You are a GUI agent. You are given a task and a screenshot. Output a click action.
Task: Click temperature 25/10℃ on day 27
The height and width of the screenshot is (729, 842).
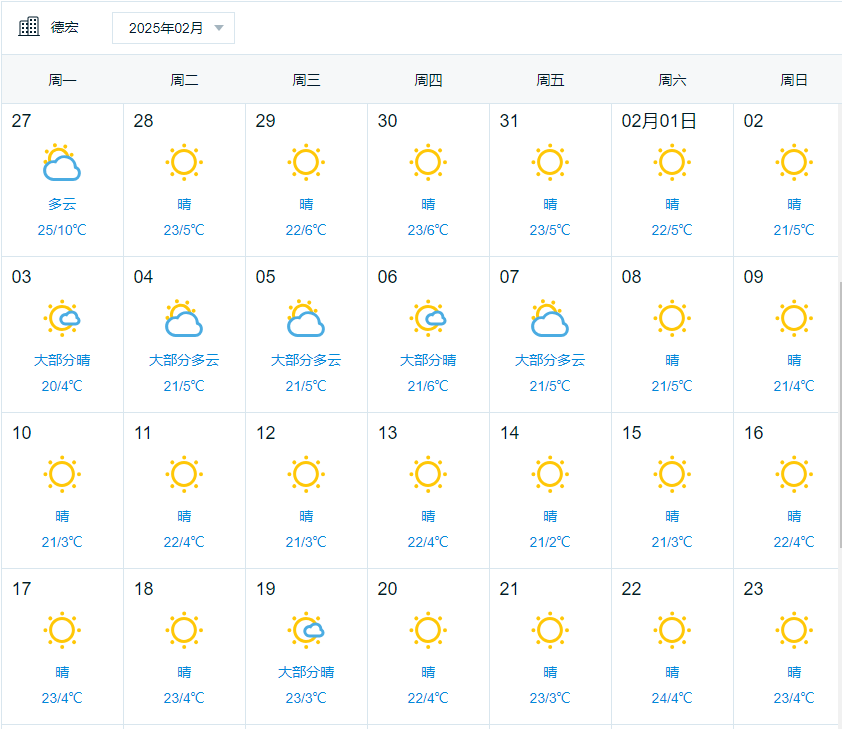(x=62, y=230)
